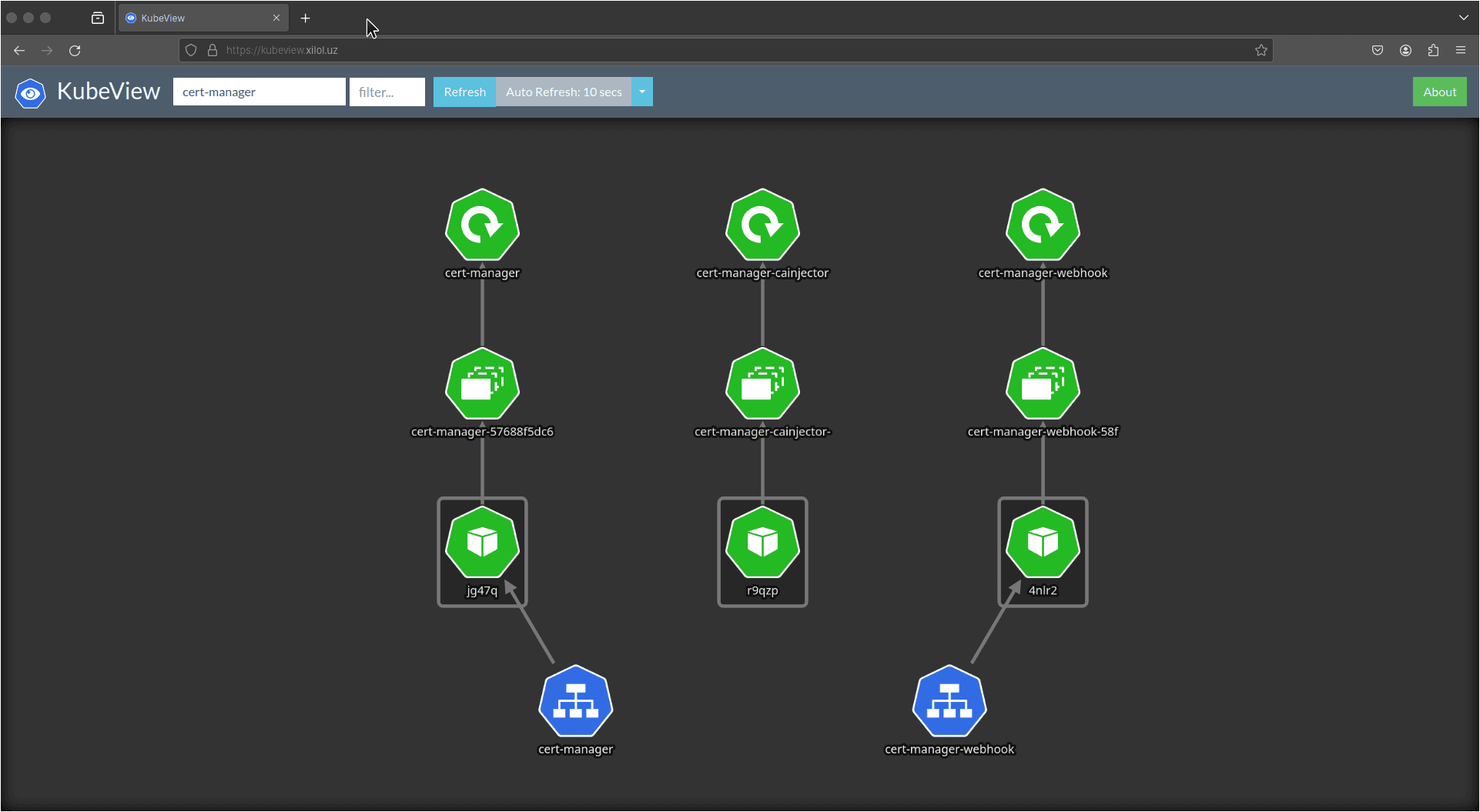1480x812 pixels.
Task: Bookmark this page with the star icon
Action: 1261,50
